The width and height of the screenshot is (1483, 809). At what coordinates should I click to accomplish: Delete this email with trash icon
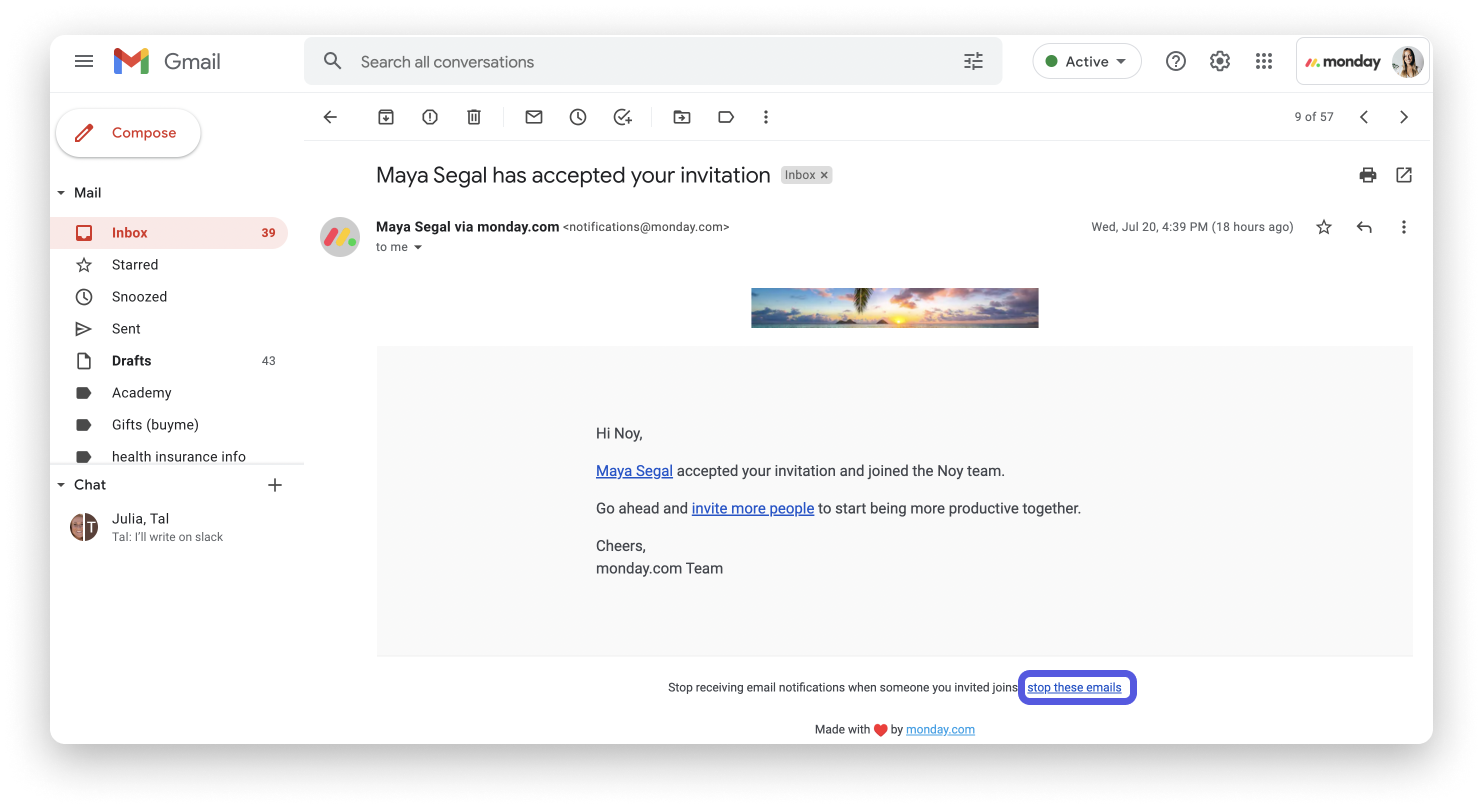(474, 117)
